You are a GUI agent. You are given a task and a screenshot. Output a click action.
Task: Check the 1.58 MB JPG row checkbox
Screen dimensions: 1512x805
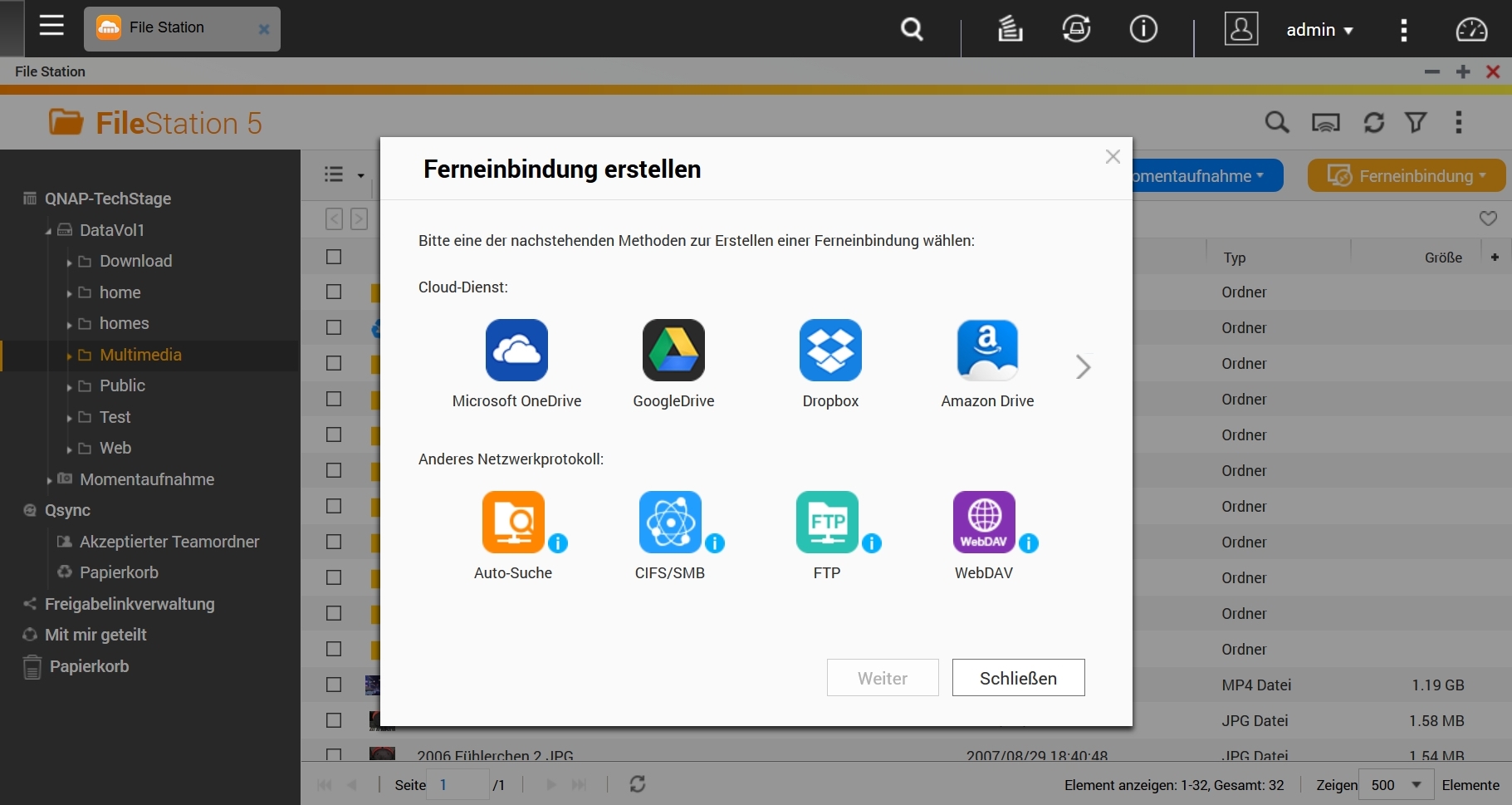[x=334, y=720]
